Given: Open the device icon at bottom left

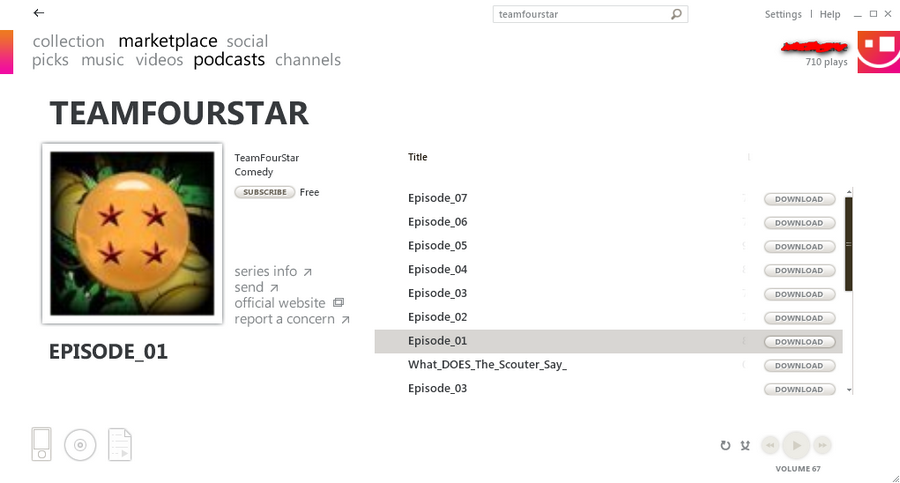Looking at the screenshot, I should [x=41, y=444].
